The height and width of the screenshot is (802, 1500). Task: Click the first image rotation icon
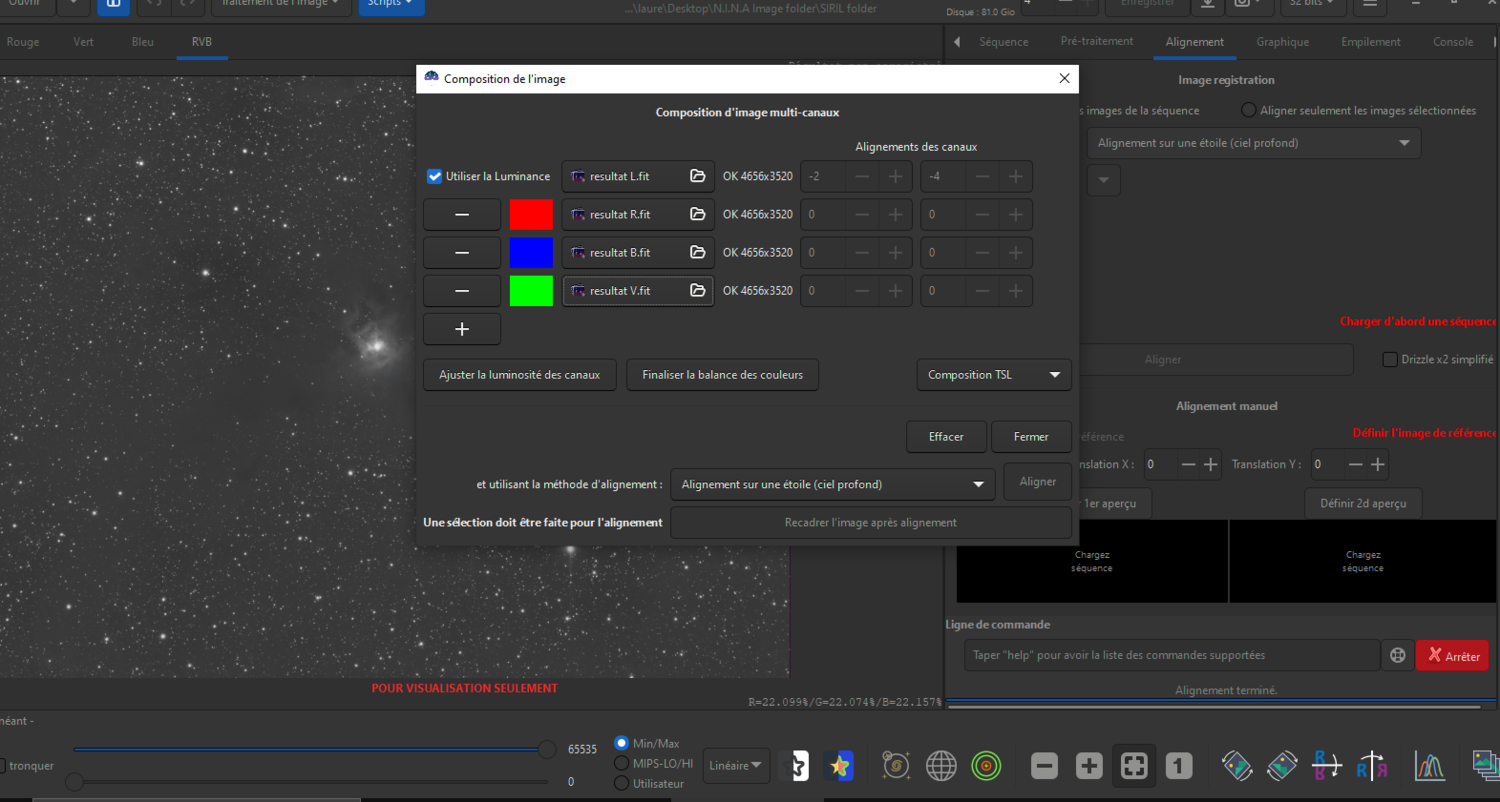[1237, 766]
